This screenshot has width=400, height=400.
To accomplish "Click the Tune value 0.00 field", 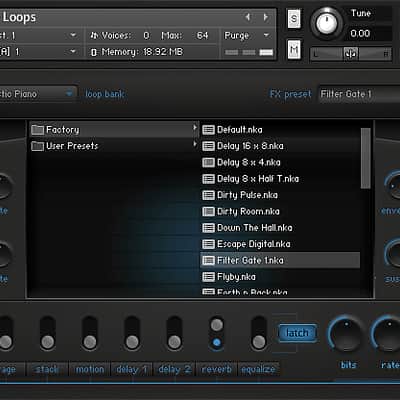I will pyautogui.click(x=360, y=33).
